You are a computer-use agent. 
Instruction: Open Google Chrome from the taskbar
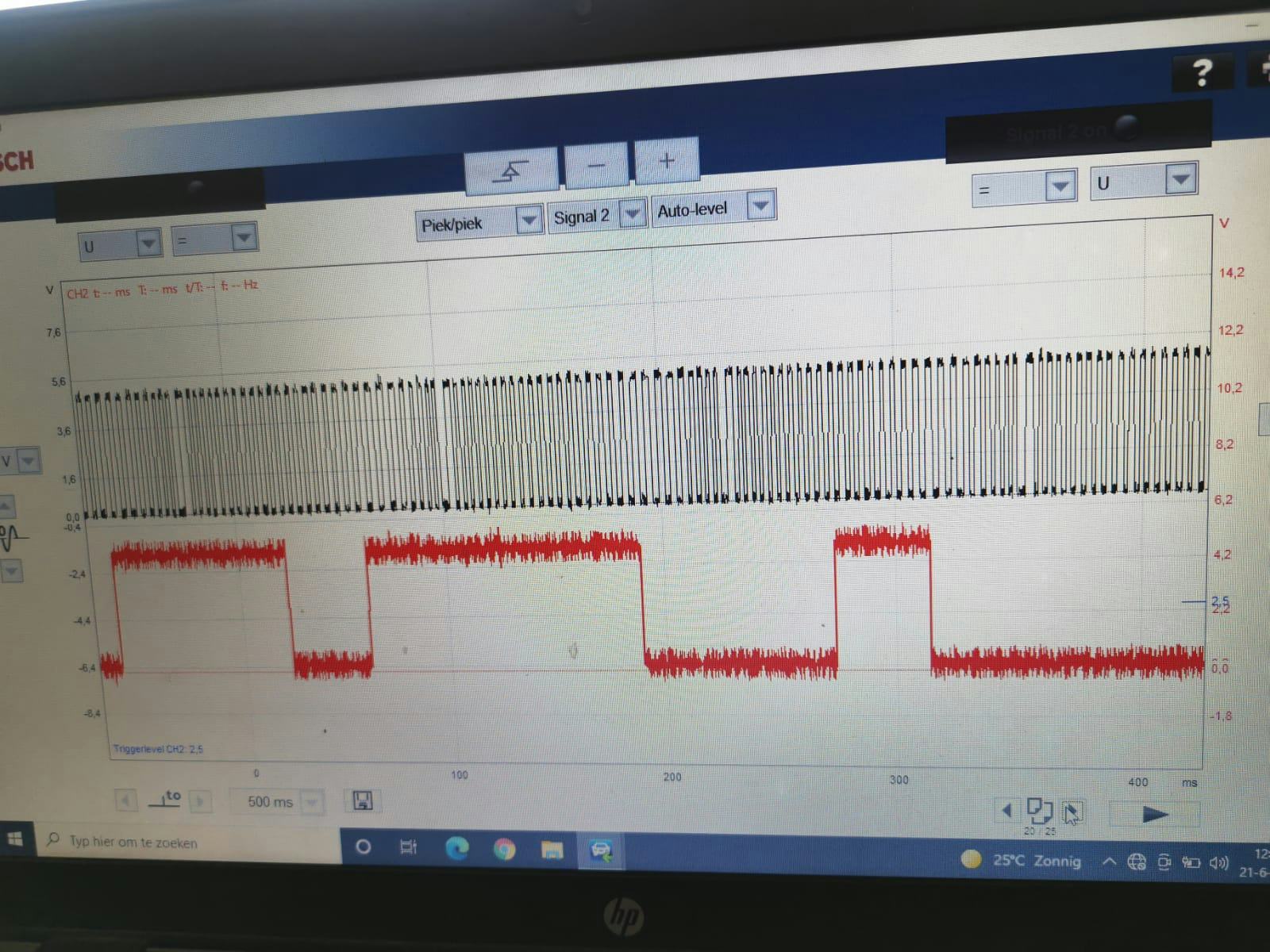point(504,850)
